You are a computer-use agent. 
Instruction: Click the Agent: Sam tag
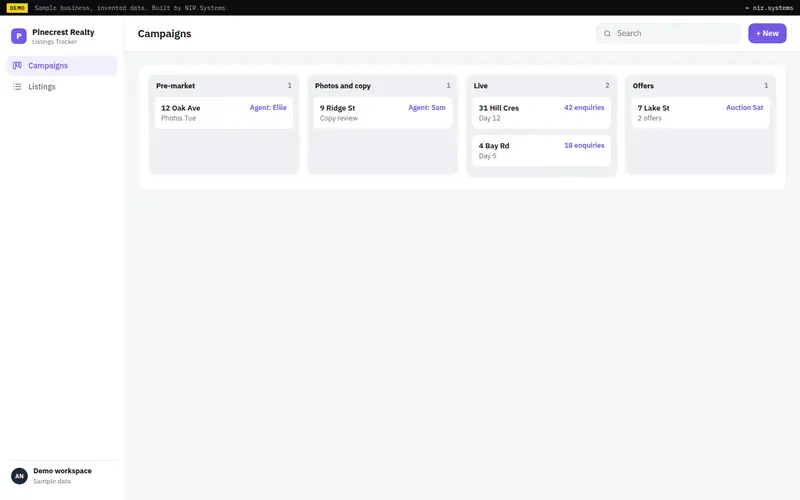pyautogui.click(x=427, y=108)
